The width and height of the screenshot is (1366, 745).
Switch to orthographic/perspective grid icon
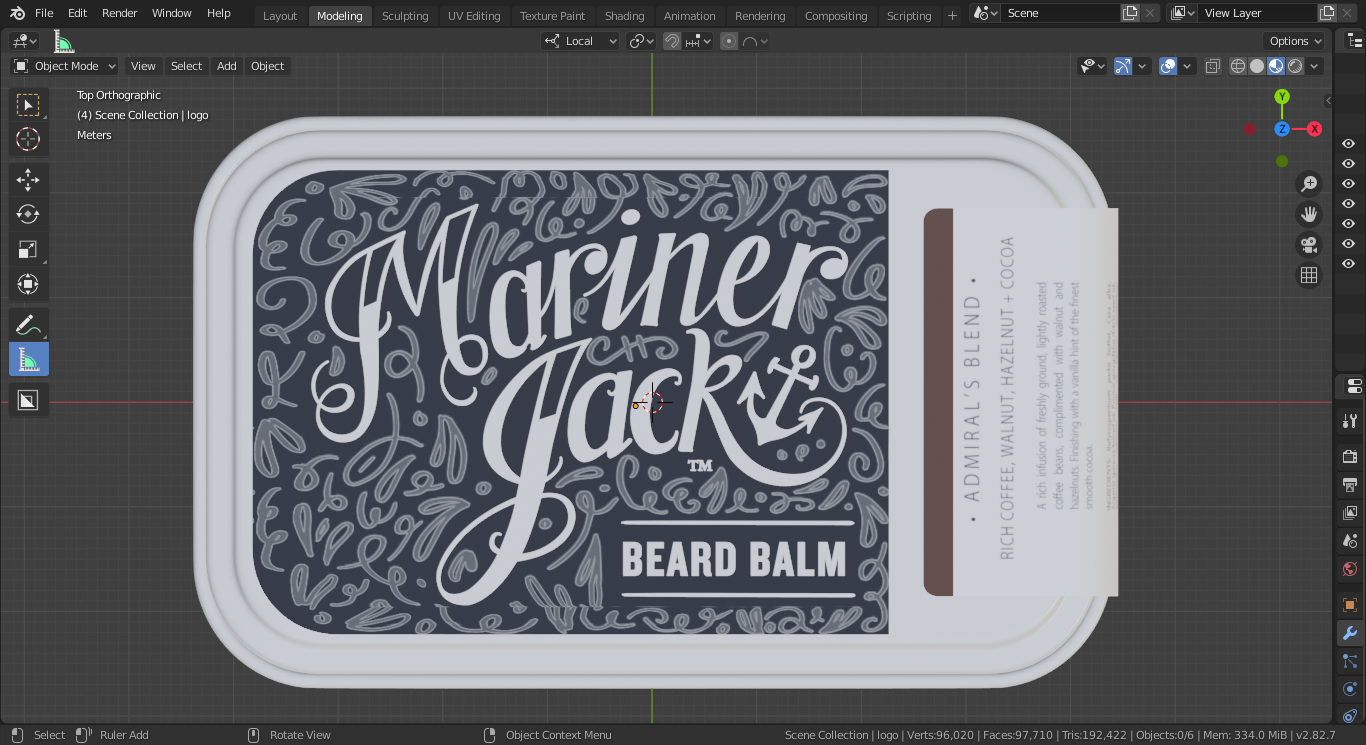(x=1308, y=275)
